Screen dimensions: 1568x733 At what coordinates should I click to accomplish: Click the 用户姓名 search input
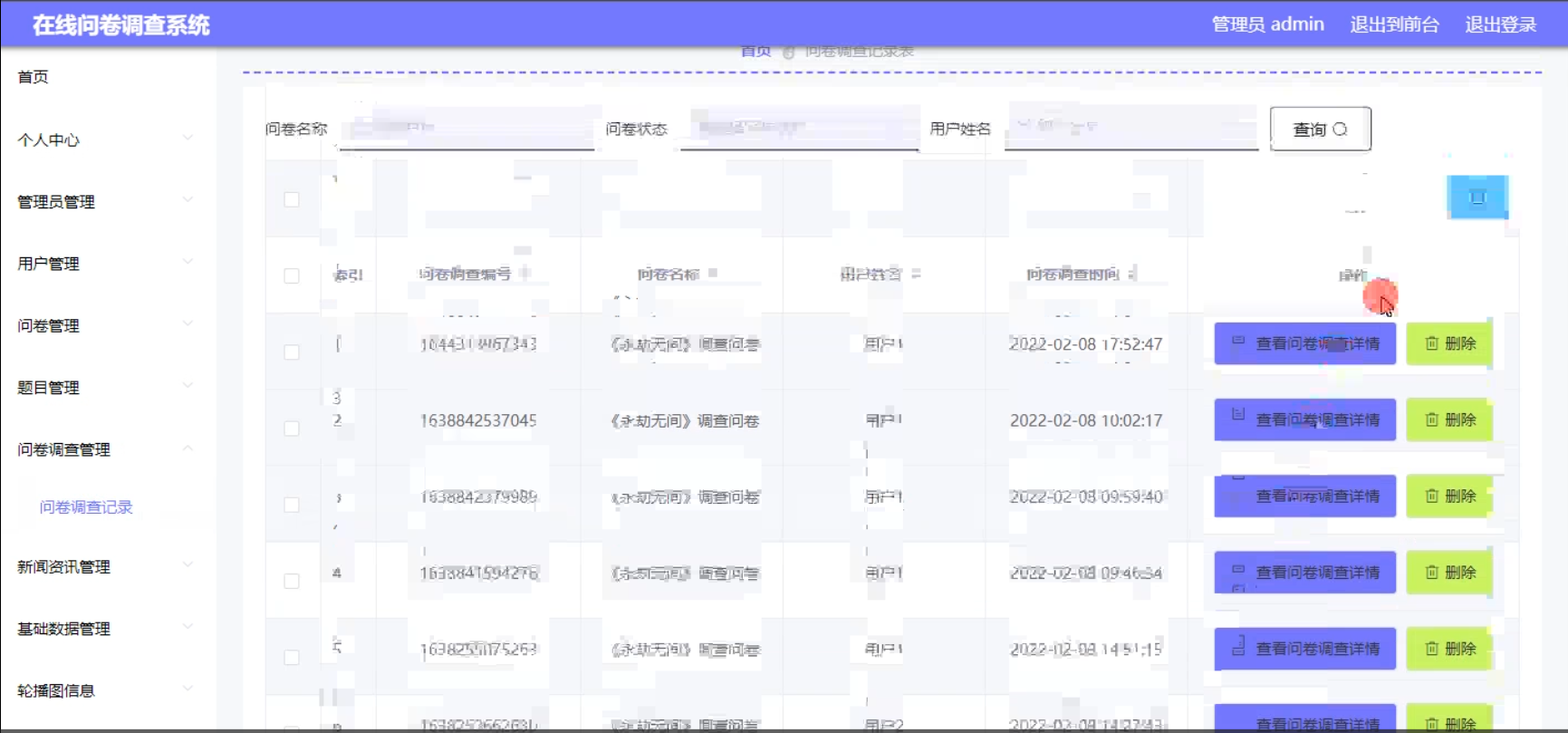(x=1130, y=129)
